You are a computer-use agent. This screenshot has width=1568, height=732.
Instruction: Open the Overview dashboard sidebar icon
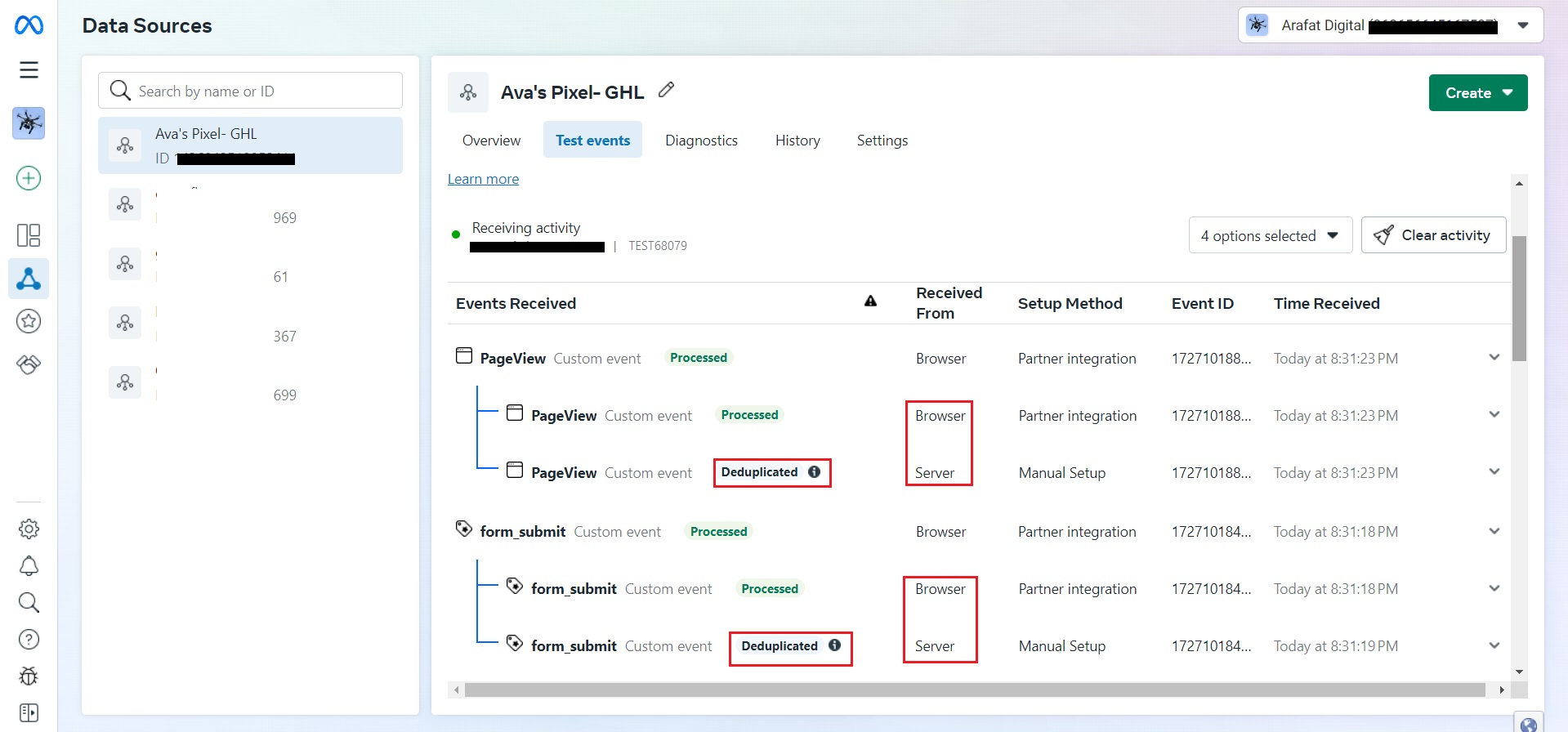(29, 235)
